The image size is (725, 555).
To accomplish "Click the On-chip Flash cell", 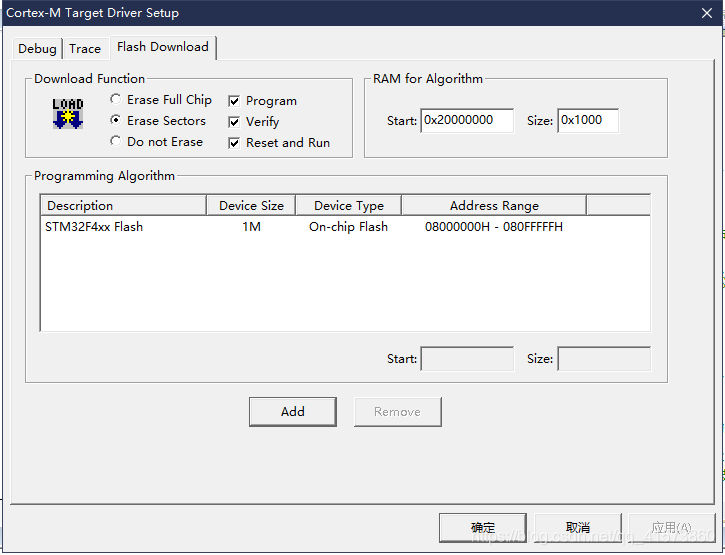I will pyautogui.click(x=348, y=227).
